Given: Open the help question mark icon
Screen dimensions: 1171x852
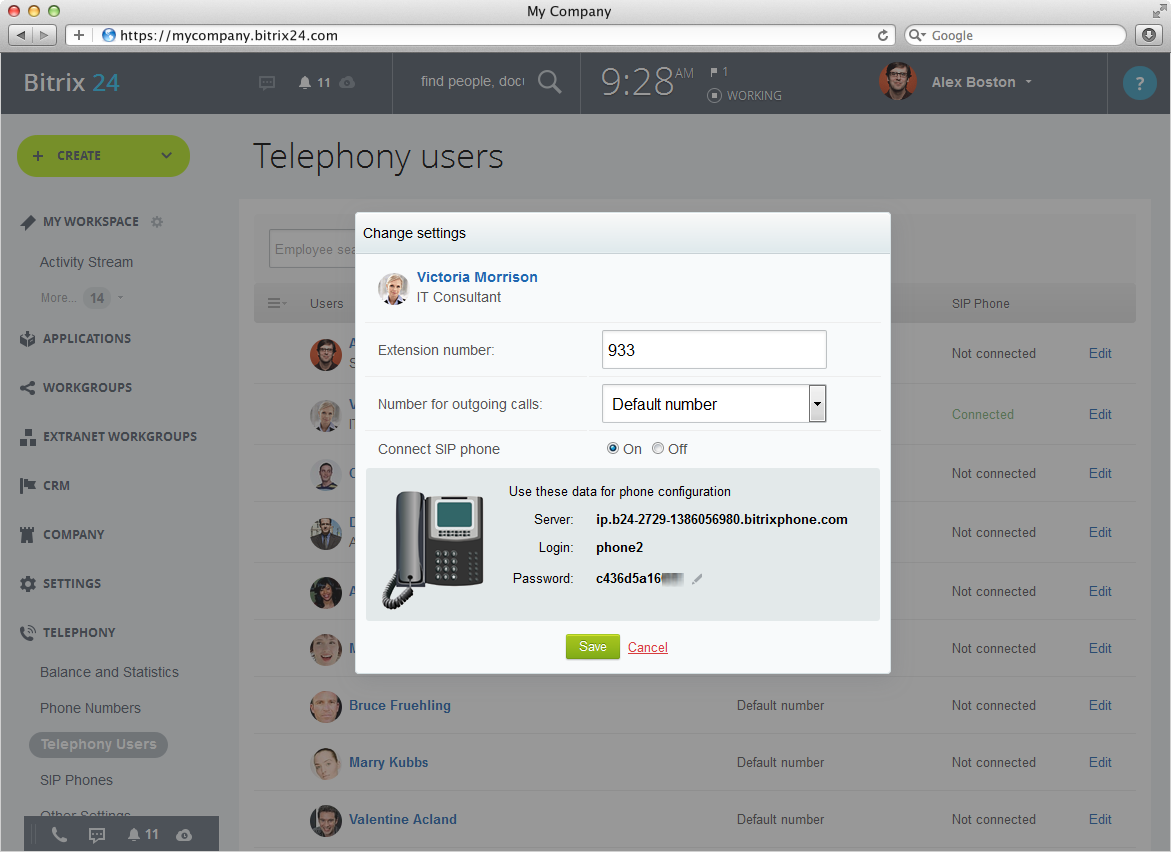Looking at the screenshot, I should pyautogui.click(x=1140, y=83).
